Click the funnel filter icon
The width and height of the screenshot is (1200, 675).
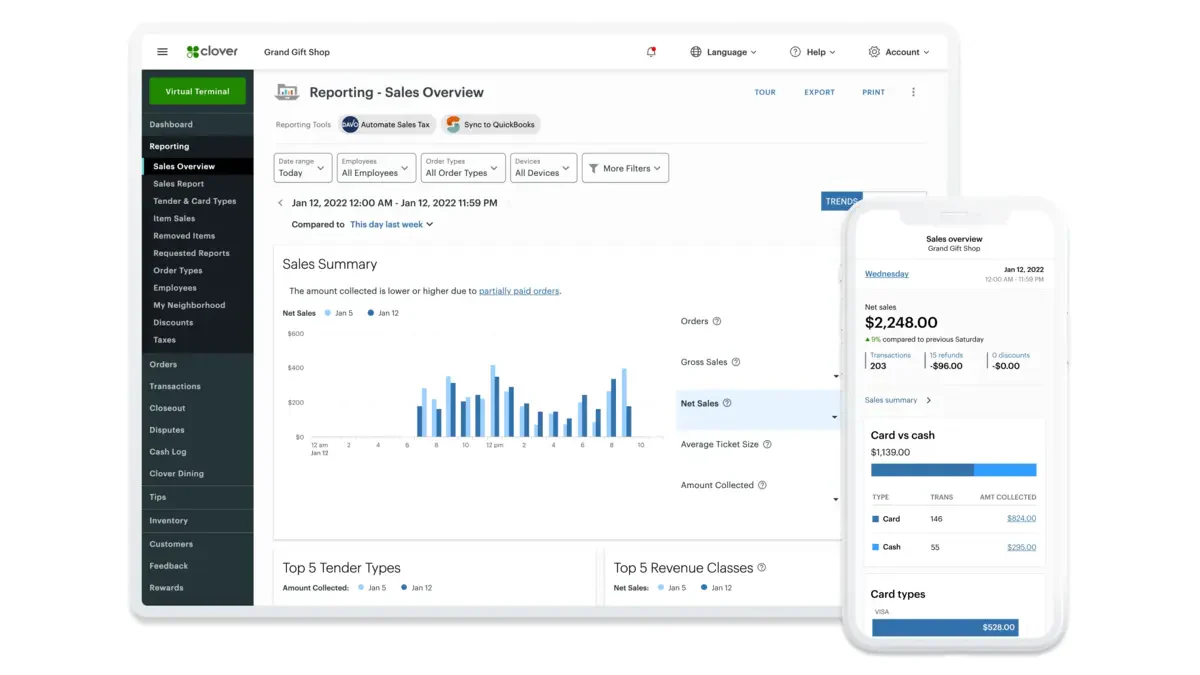click(x=592, y=168)
